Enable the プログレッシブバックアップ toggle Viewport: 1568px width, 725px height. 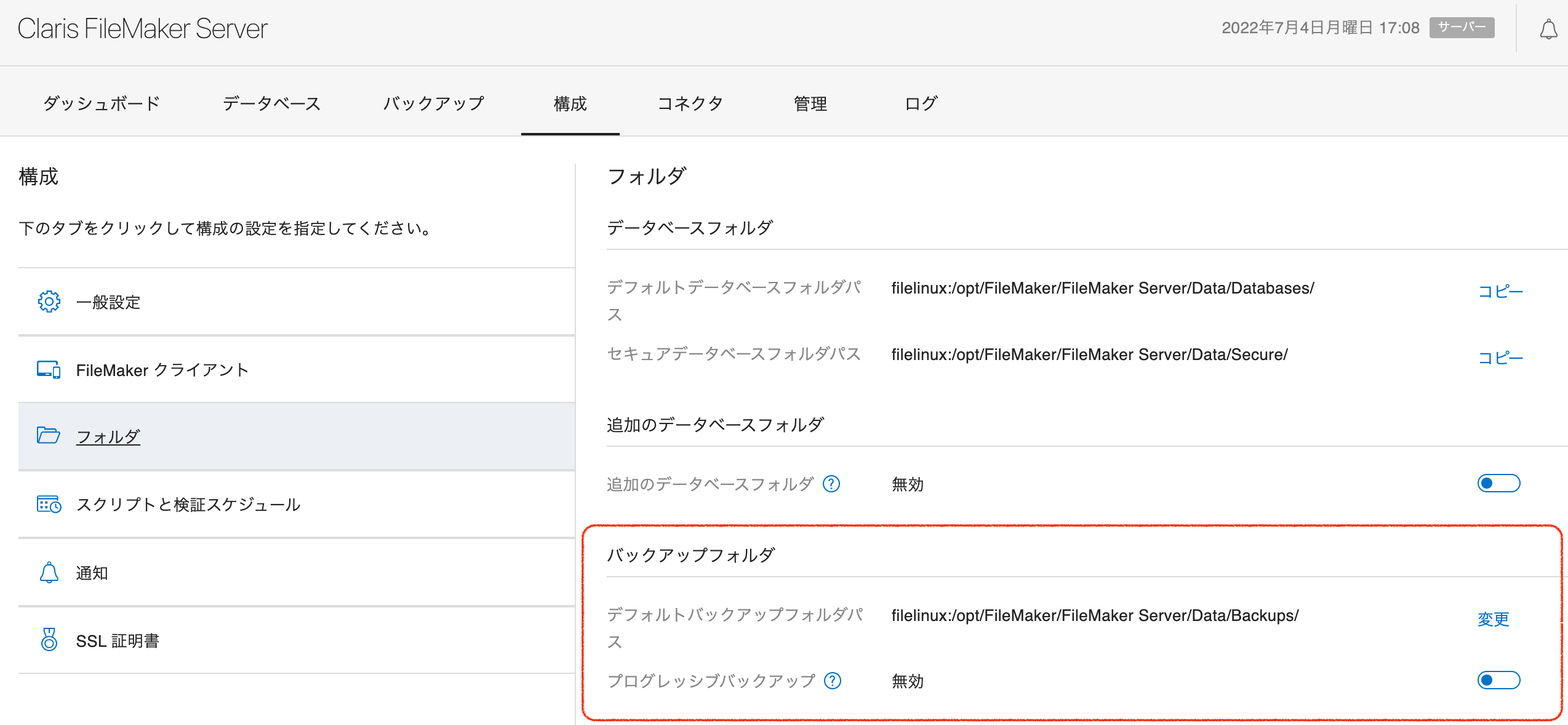coord(1498,680)
